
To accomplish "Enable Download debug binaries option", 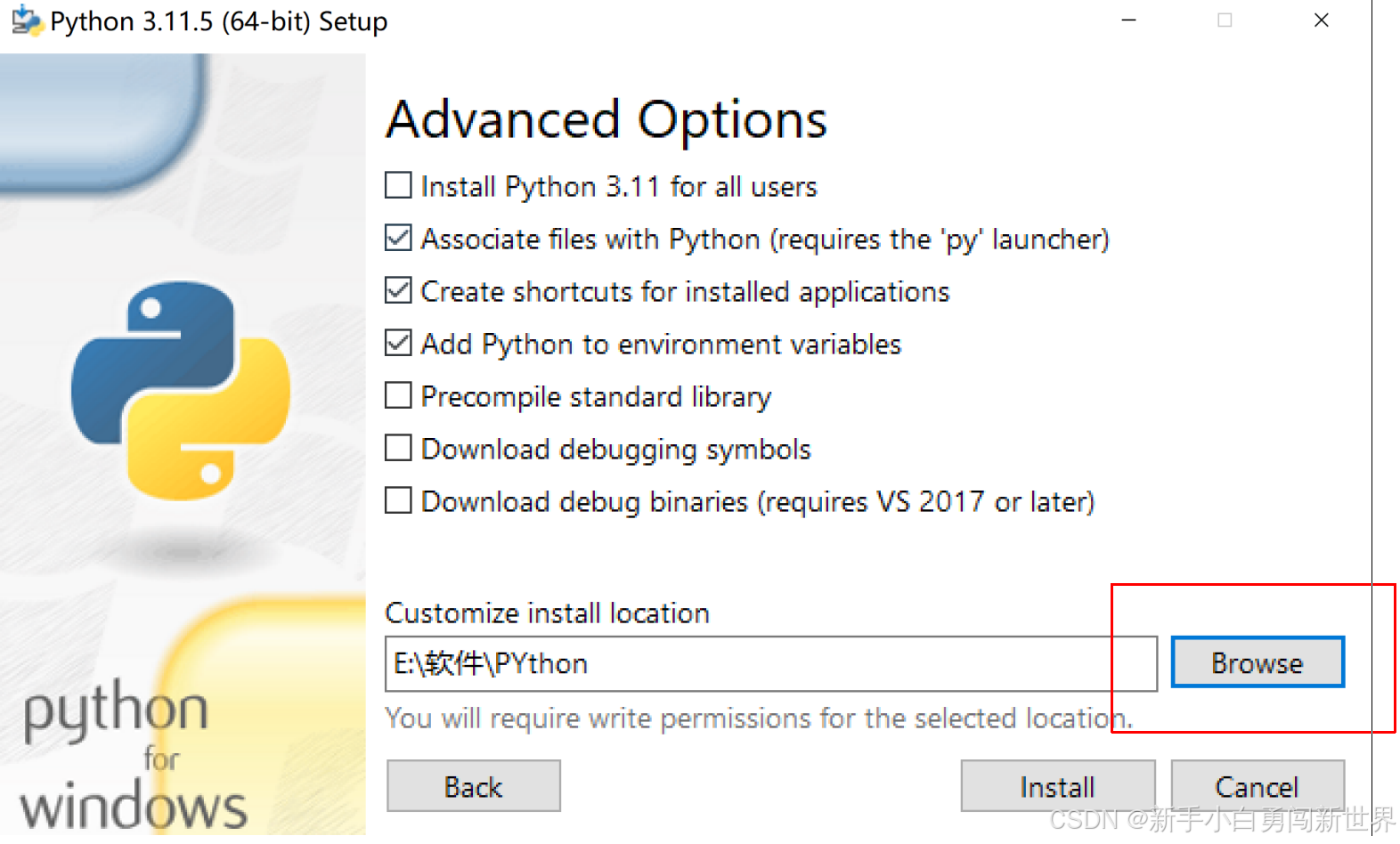I will click(398, 500).
